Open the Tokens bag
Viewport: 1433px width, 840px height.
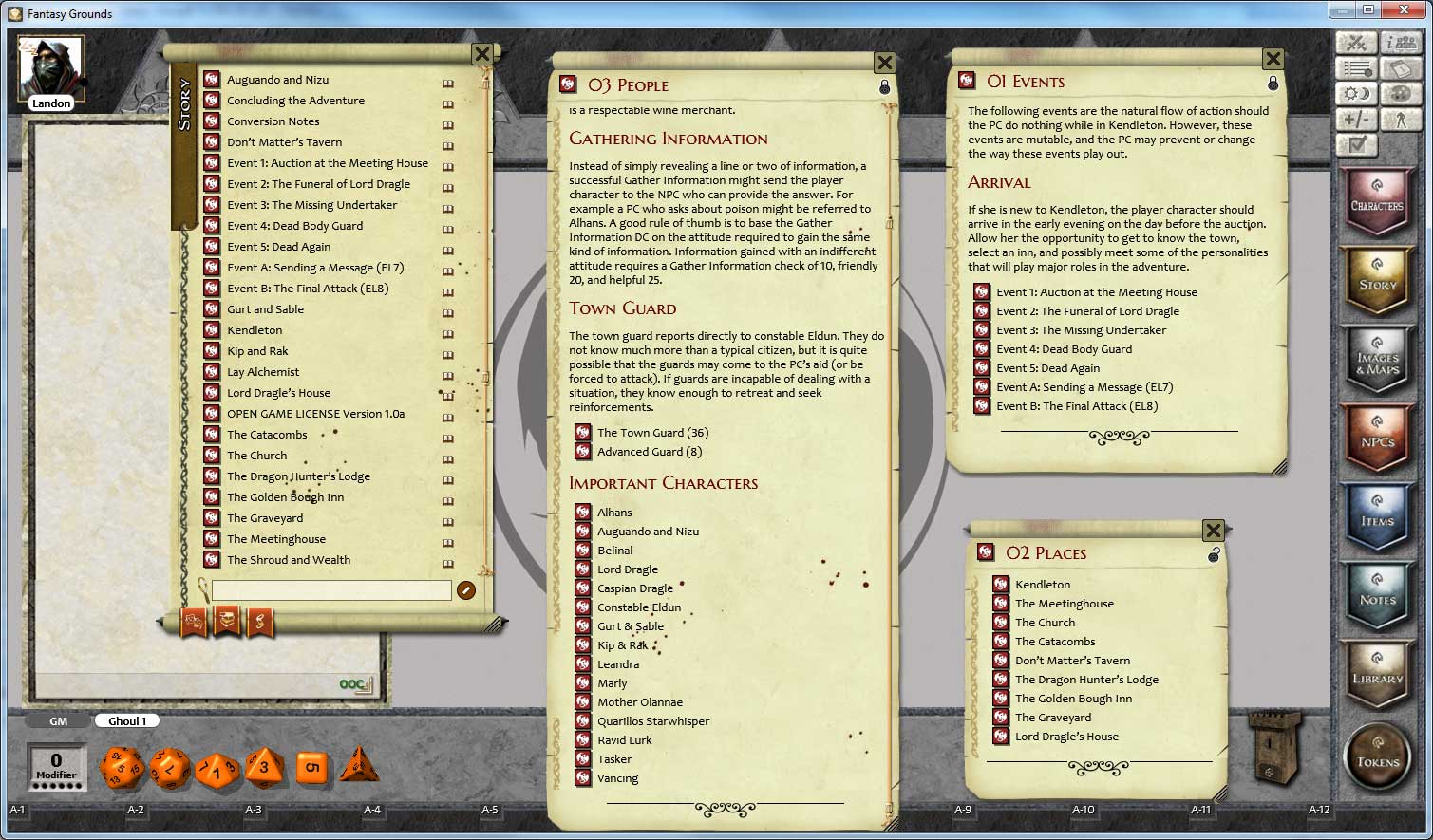pos(1378,756)
